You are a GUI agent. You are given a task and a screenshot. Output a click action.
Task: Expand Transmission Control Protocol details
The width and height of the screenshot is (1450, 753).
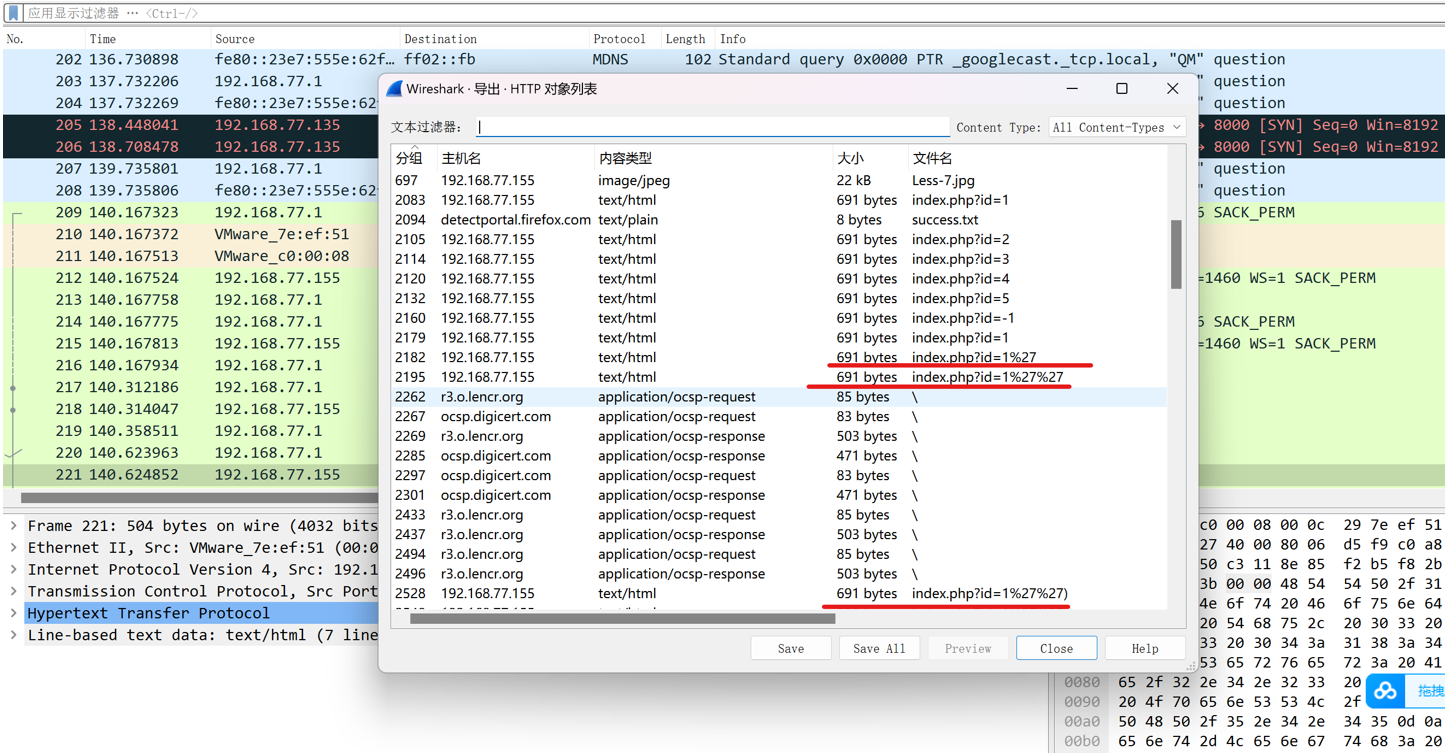pyautogui.click(x=14, y=591)
